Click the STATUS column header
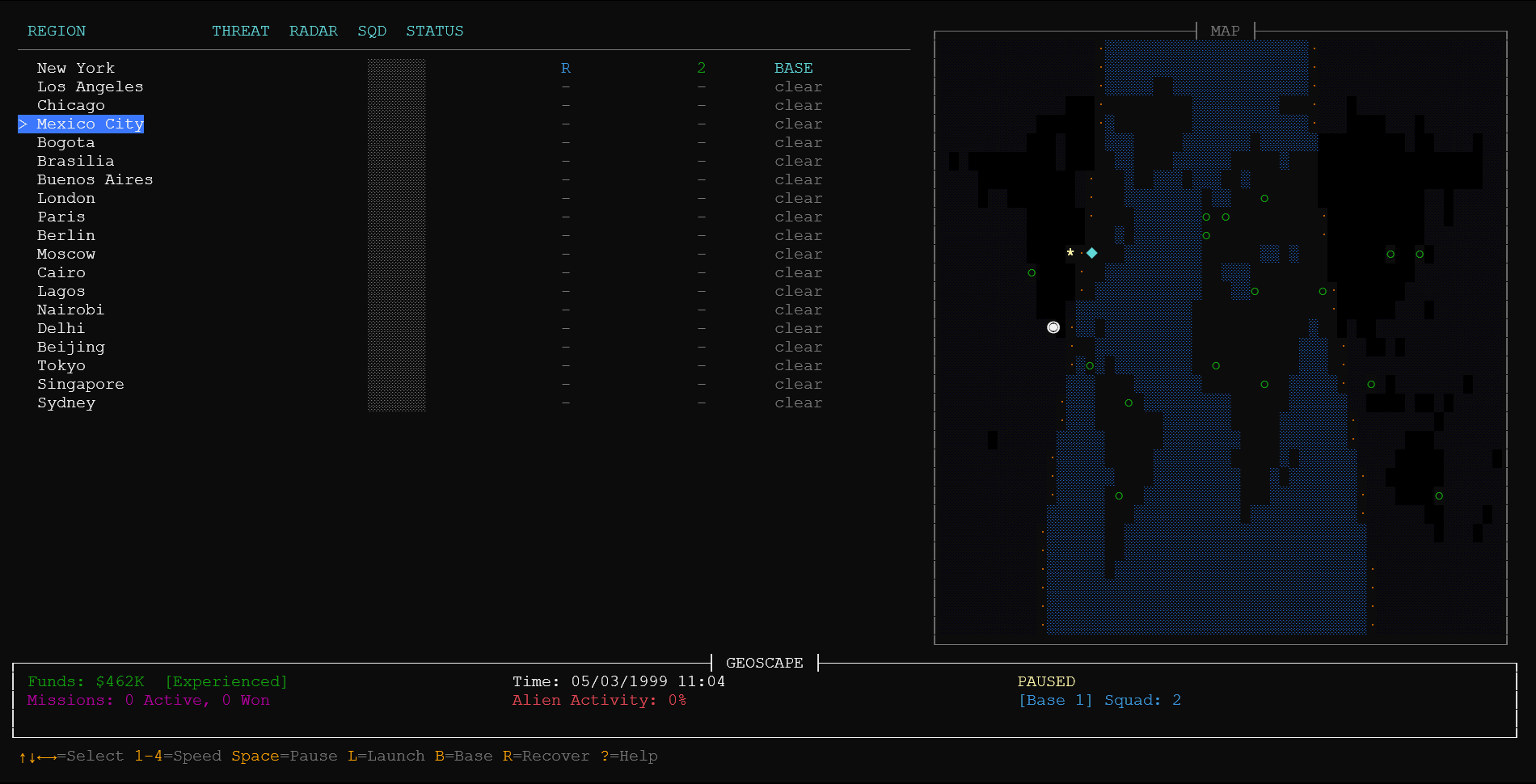This screenshot has width=1536, height=784. point(434,31)
